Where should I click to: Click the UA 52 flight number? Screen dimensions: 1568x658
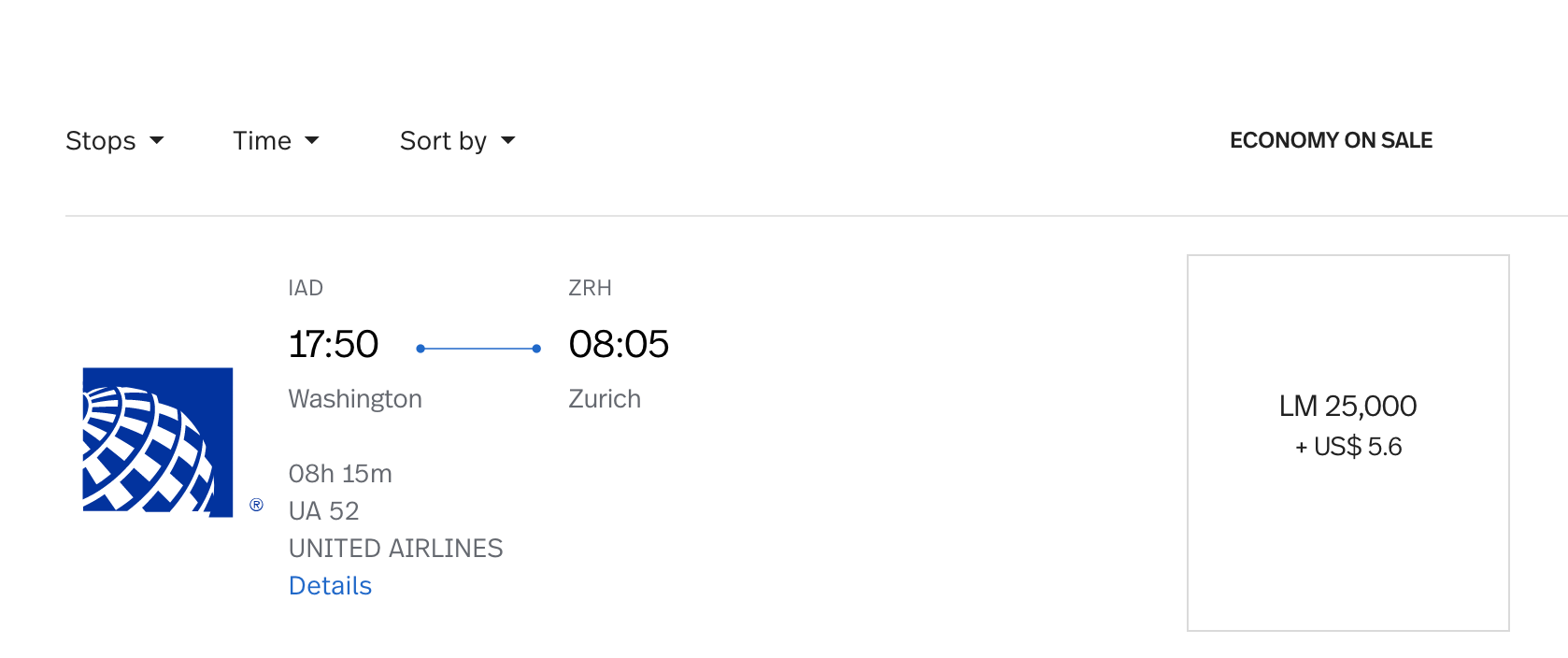pyautogui.click(x=323, y=510)
